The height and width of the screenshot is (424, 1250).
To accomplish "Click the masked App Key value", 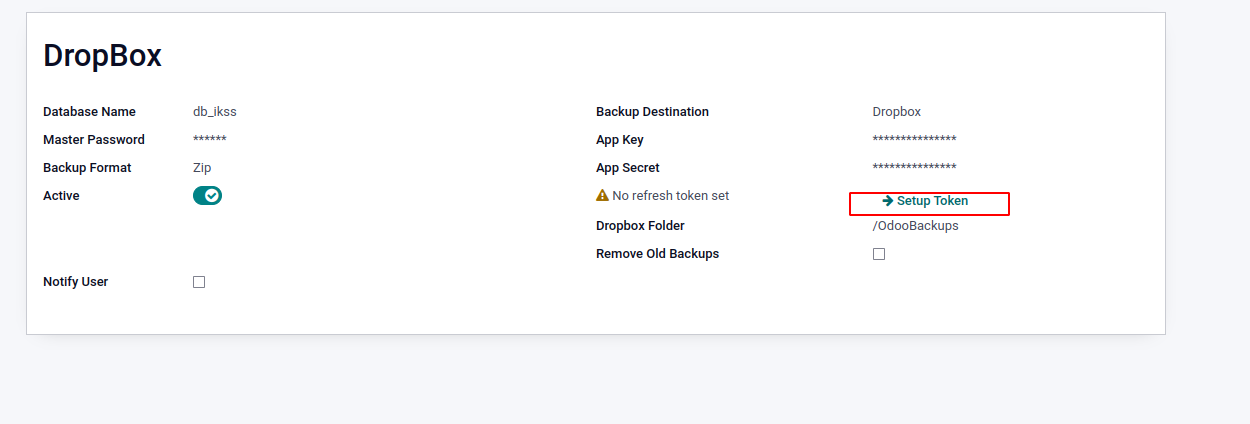I will (x=914, y=140).
